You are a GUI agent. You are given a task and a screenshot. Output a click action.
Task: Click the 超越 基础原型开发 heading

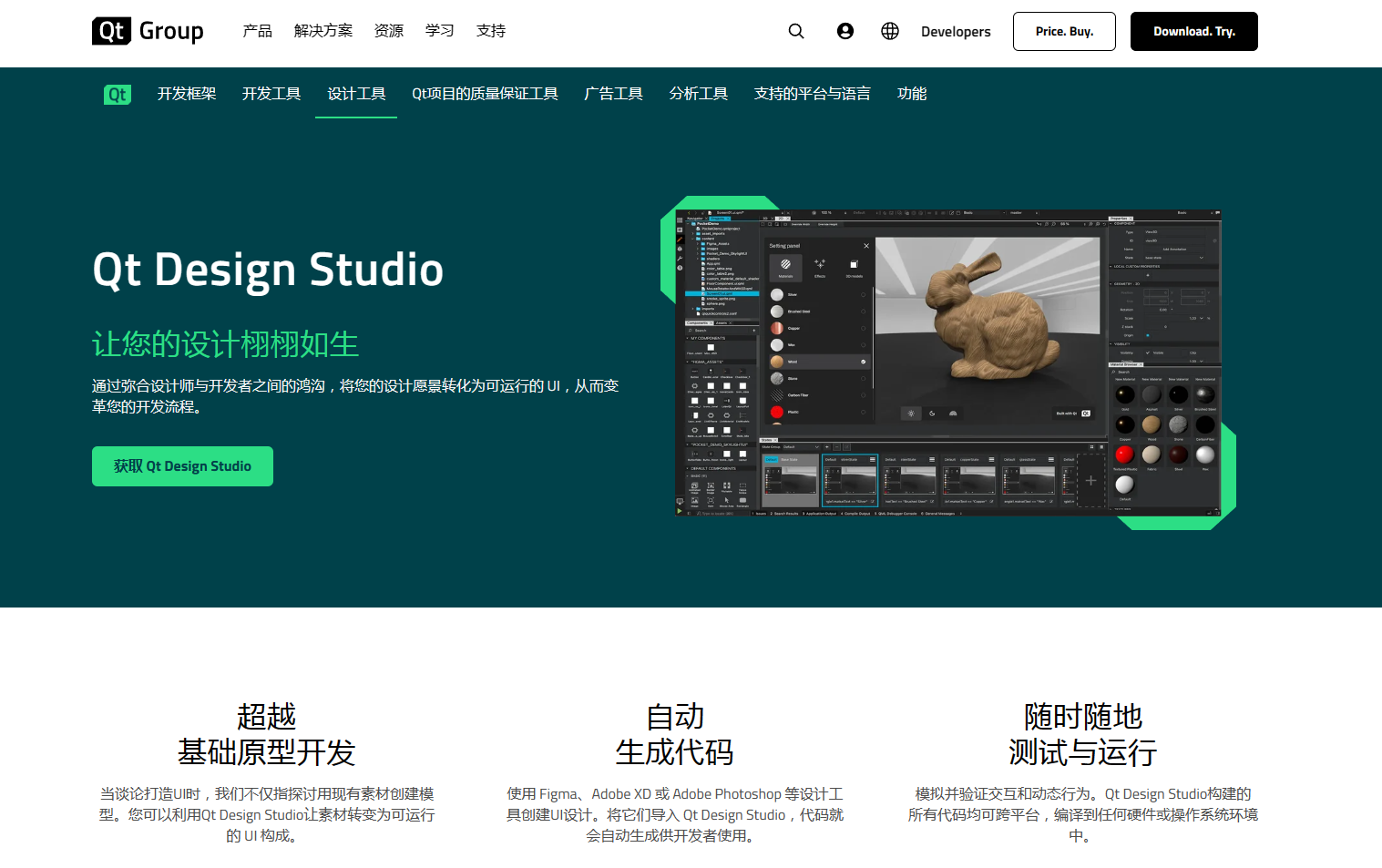click(266, 734)
